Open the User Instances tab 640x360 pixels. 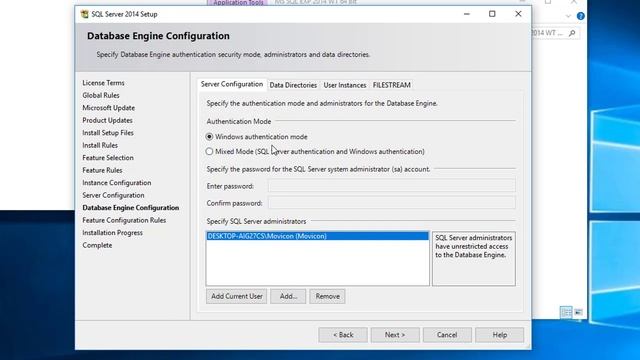point(345,85)
